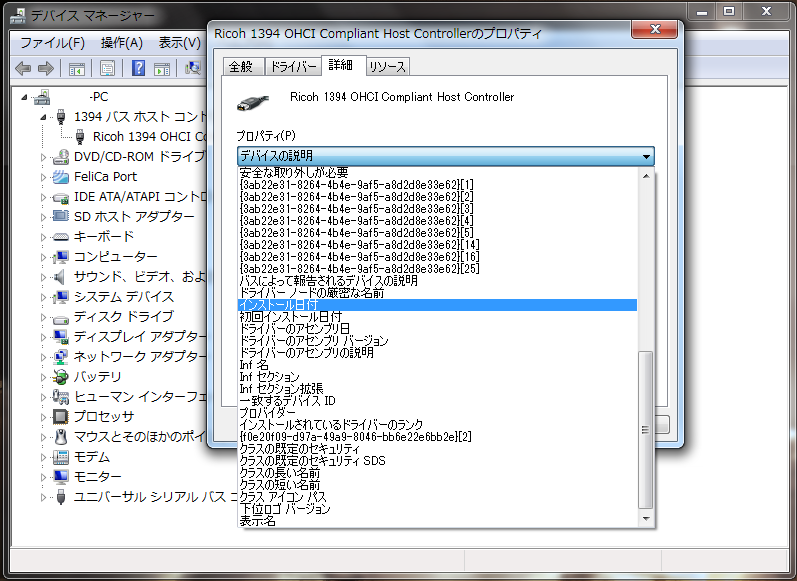Viewport: 797px width, 581px height.
Task: Select クラスの既定のセキュリティ SDS option
Action: pos(437,461)
